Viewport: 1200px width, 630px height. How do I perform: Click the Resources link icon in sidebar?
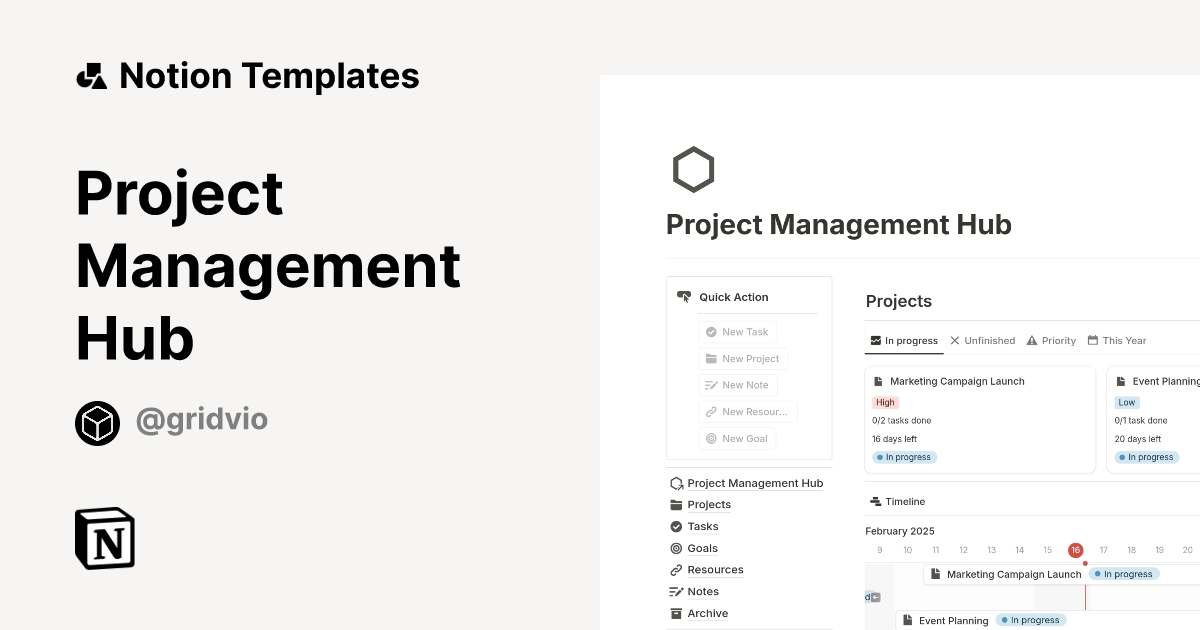point(677,569)
